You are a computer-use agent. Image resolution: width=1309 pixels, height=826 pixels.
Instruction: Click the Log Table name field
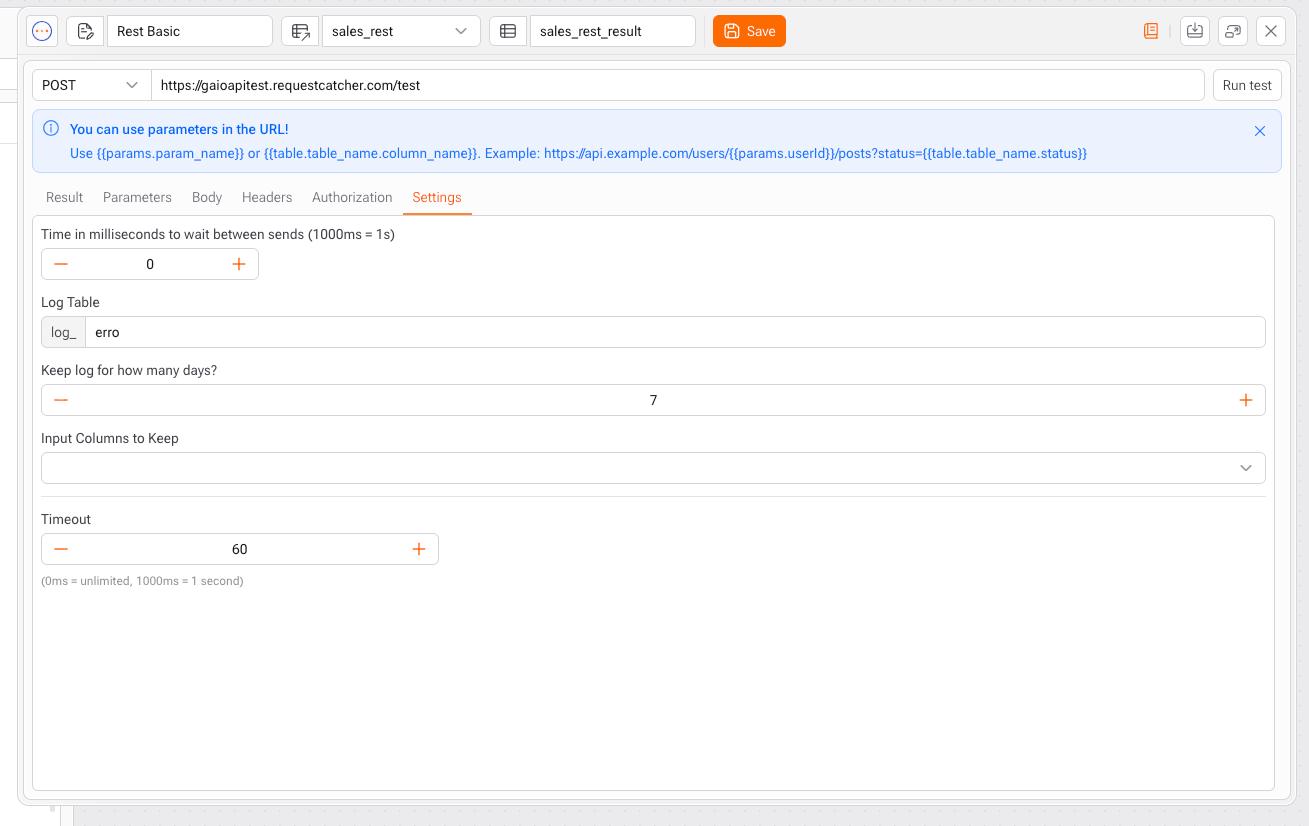pyautogui.click(x=674, y=332)
